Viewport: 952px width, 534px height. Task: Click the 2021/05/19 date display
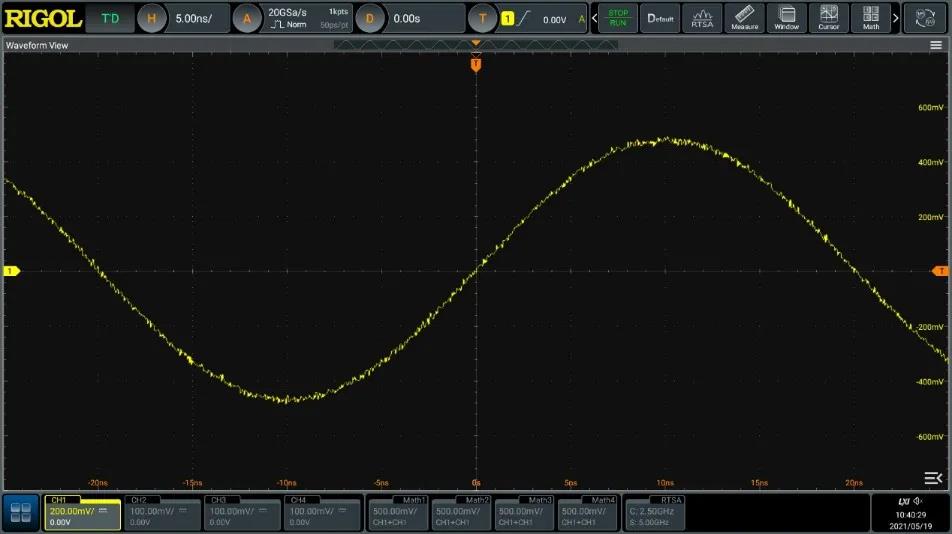pyautogui.click(x=911, y=526)
